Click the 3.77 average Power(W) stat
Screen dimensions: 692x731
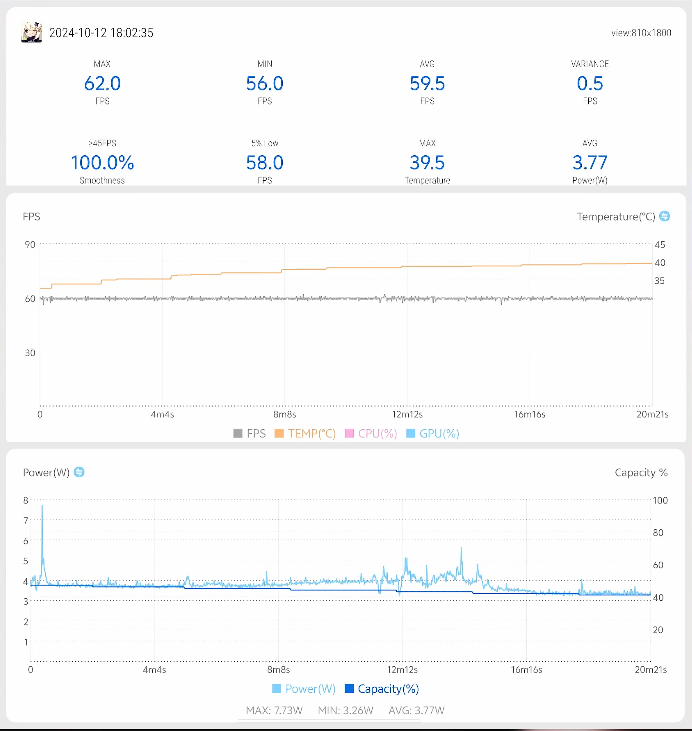tap(590, 162)
